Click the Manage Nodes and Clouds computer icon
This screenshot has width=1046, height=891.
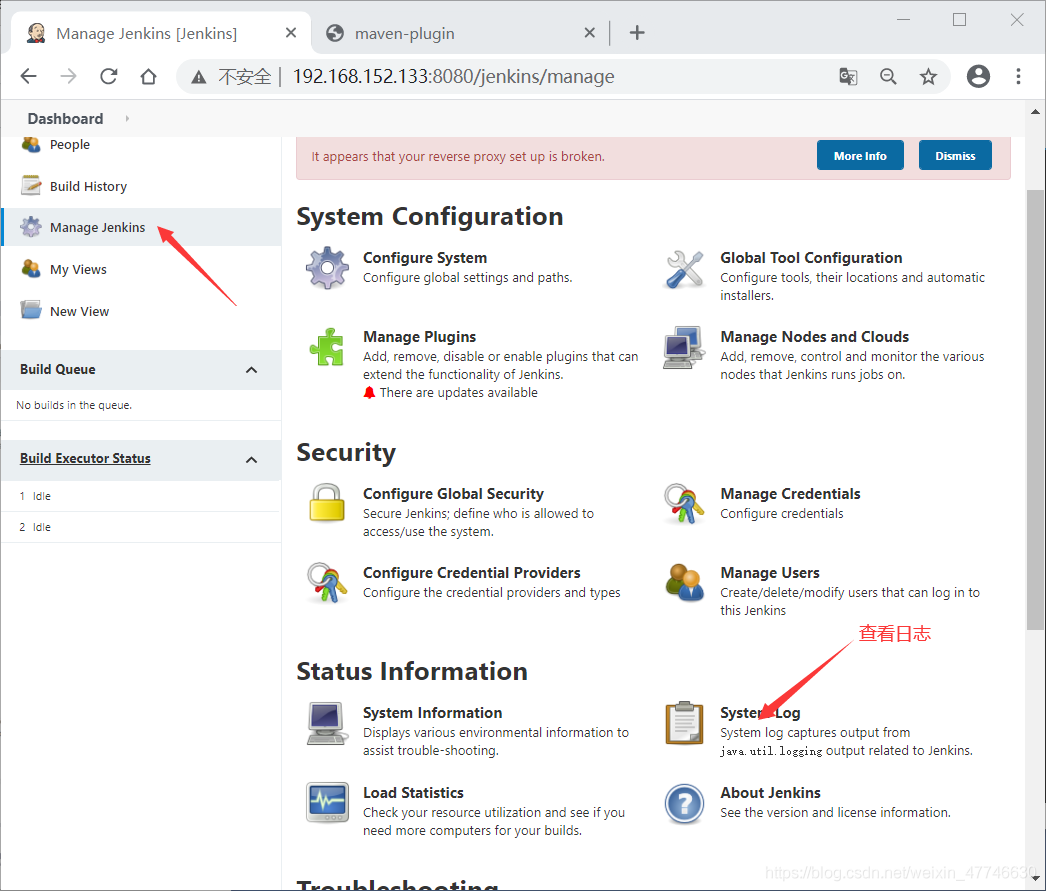point(684,347)
